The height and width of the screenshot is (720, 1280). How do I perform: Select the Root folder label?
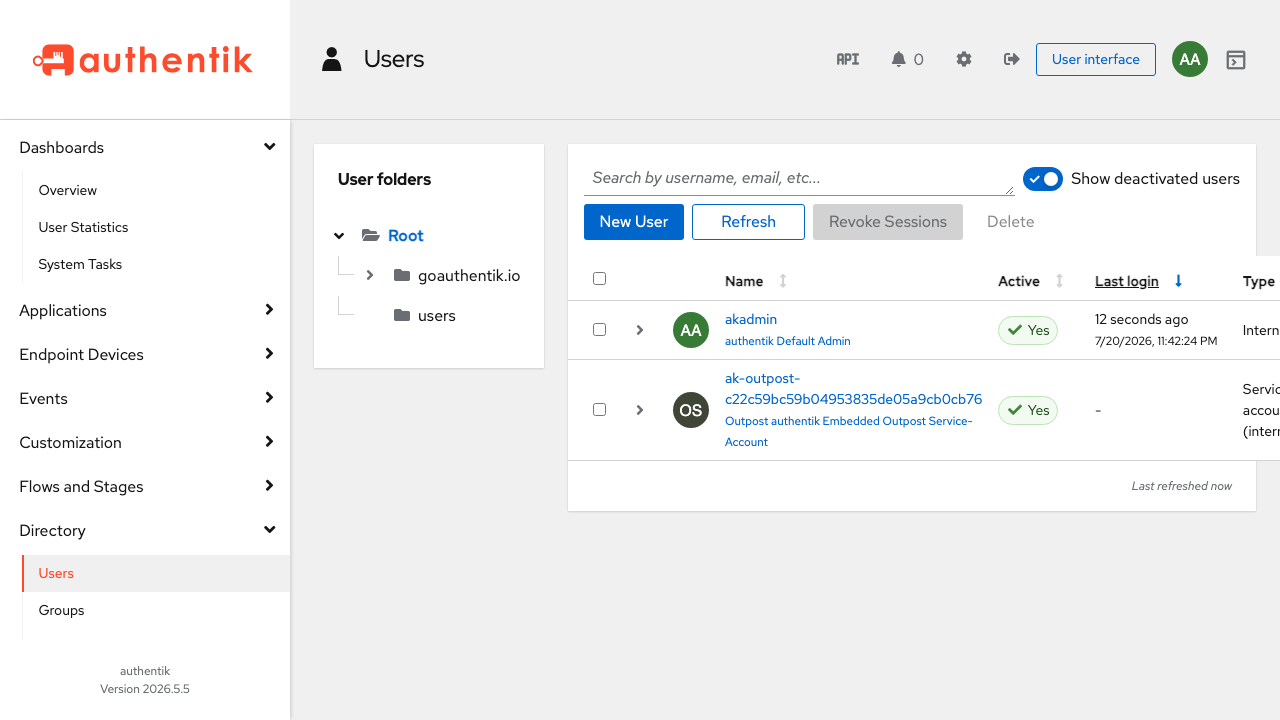(406, 235)
